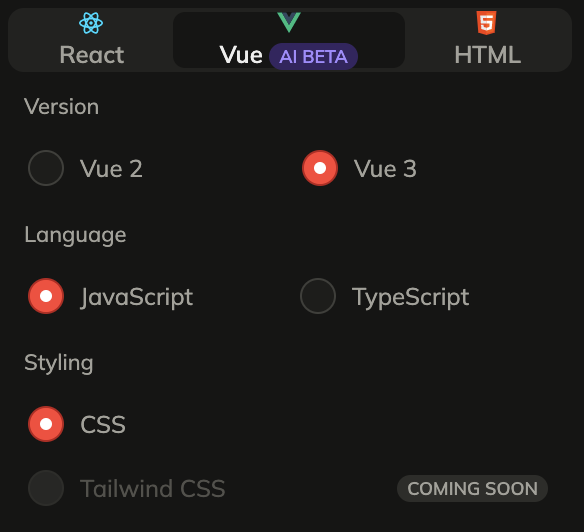Viewport: 584px width, 532px height.
Task: Switch to the React tab
Action: (x=92, y=40)
